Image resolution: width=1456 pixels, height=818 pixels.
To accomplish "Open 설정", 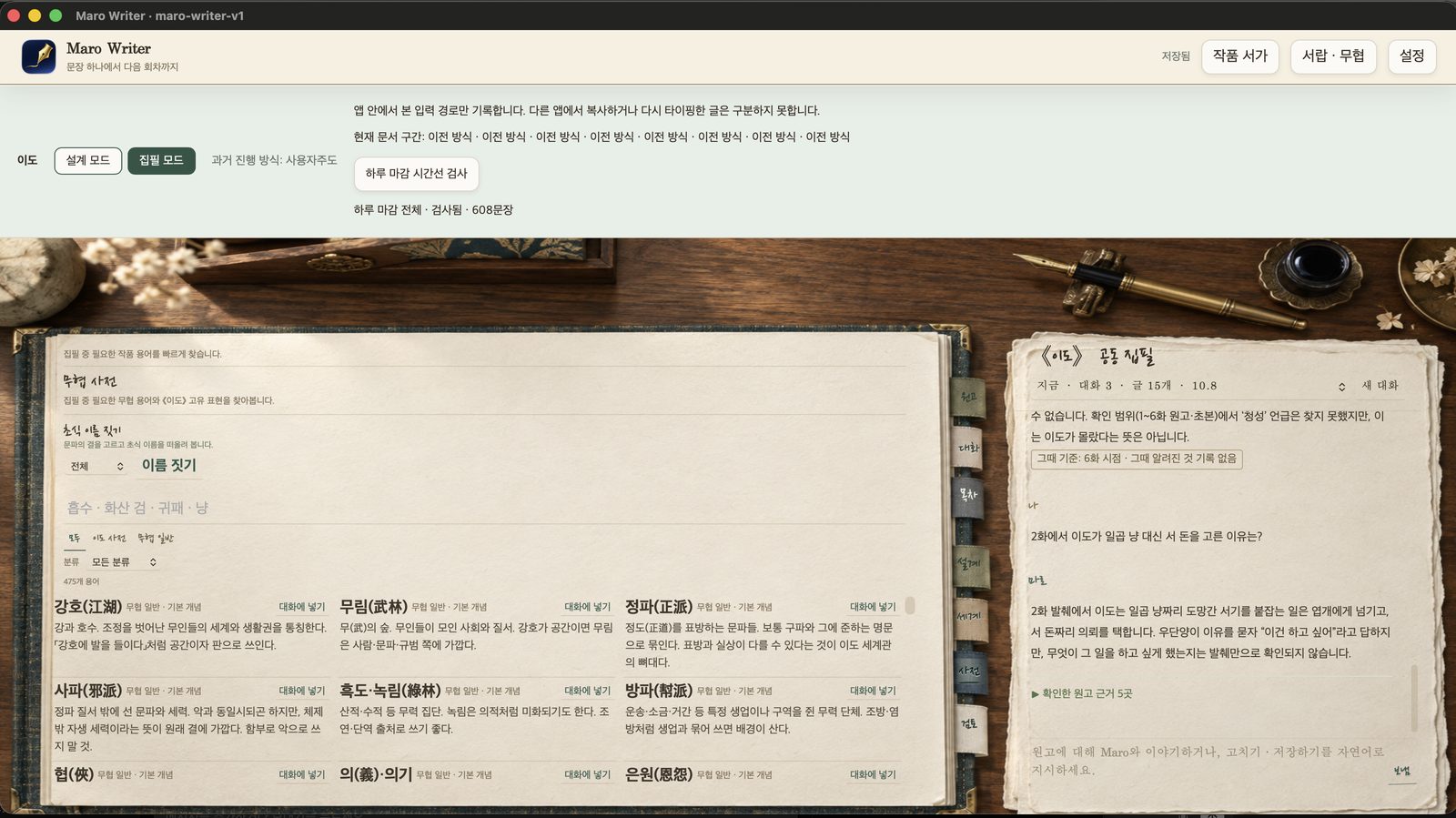I will point(1412,56).
